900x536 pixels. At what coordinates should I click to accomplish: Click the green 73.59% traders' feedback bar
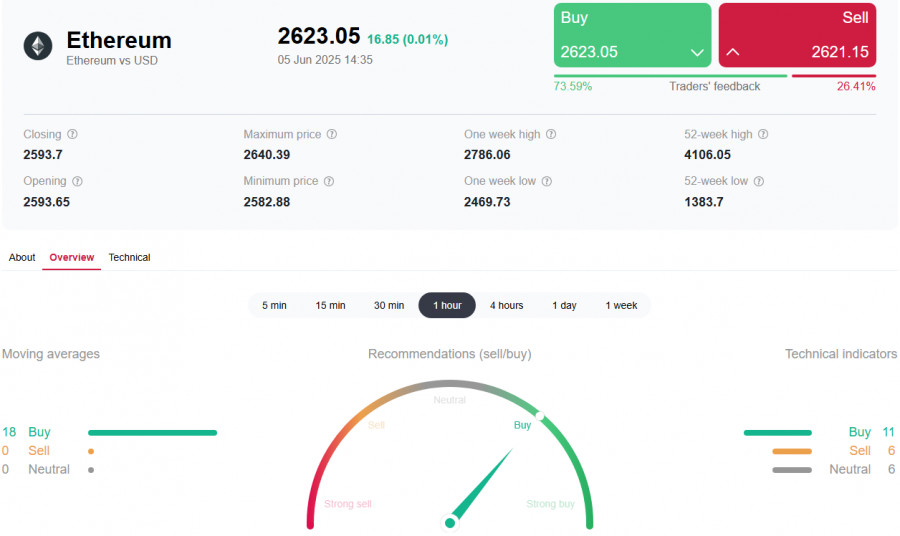tap(670, 76)
